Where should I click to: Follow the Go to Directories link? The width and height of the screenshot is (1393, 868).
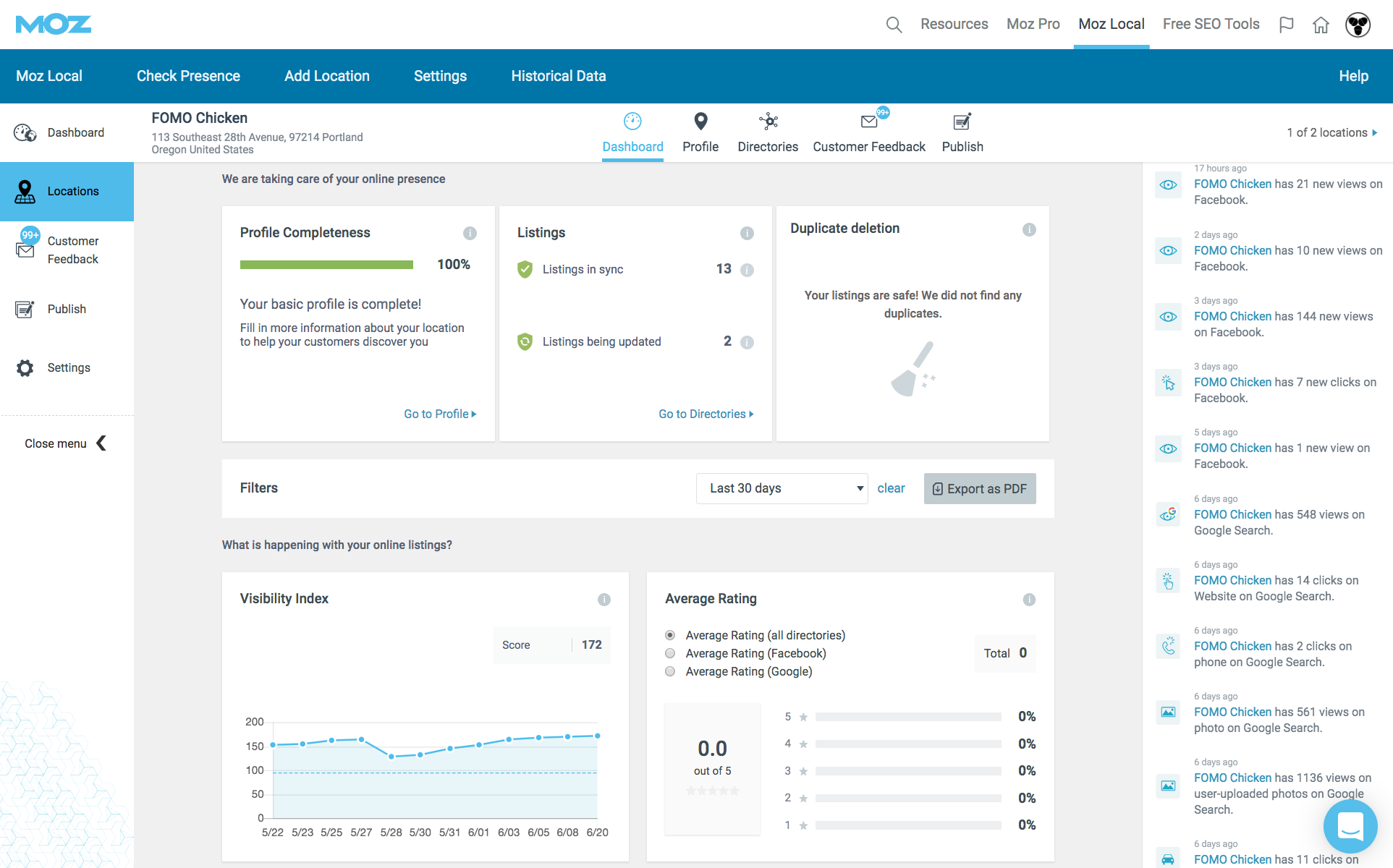pyautogui.click(x=706, y=414)
